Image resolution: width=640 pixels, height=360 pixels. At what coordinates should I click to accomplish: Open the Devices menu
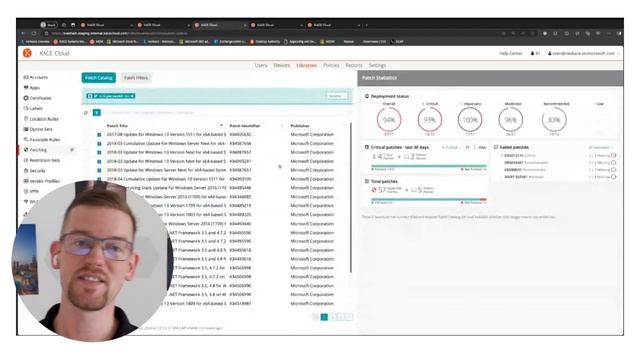282,65
